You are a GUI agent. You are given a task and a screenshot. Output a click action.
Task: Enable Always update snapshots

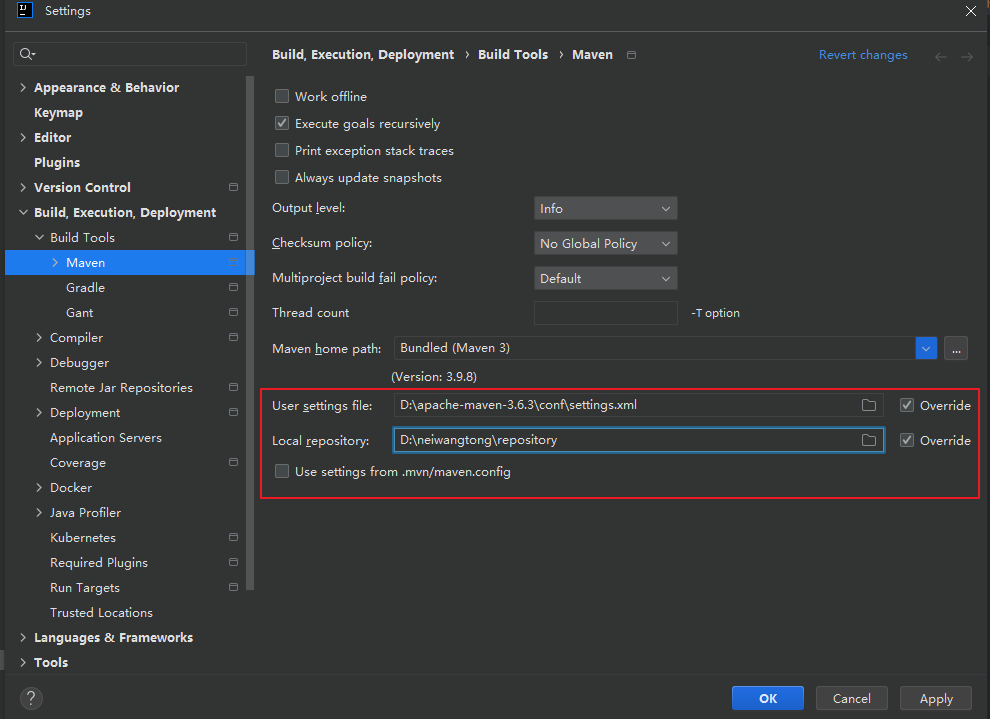pyautogui.click(x=282, y=177)
